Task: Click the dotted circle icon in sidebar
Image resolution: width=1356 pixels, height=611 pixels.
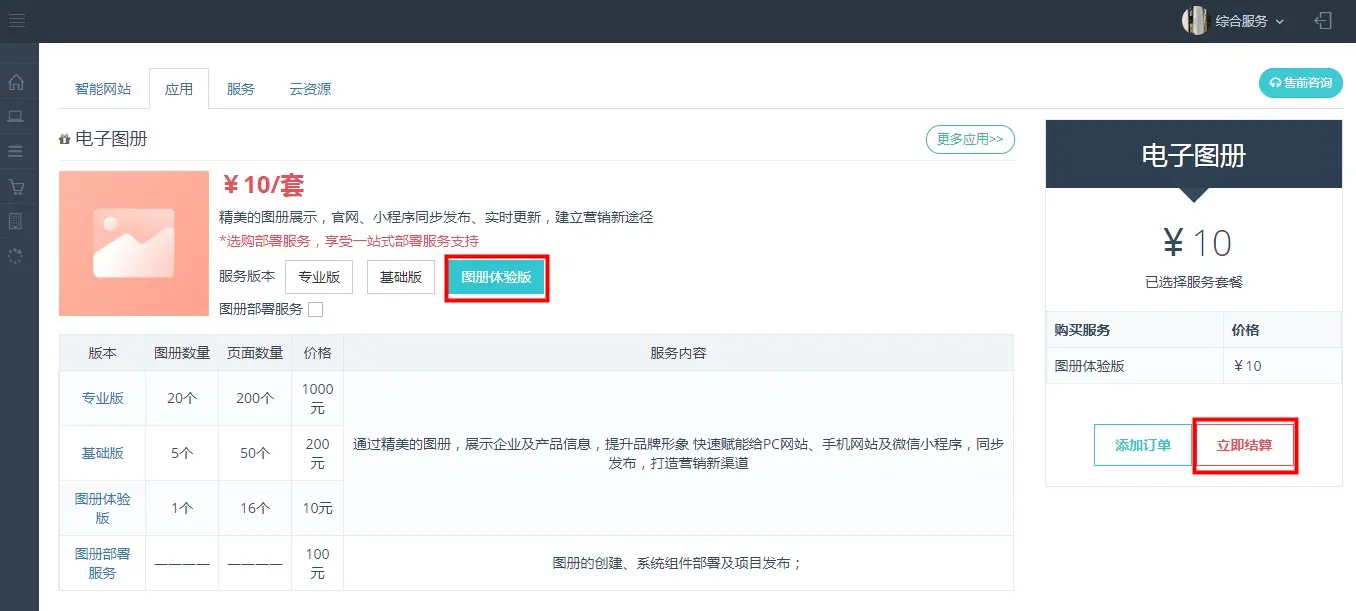Action: pyautogui.click(x=16, y=256)
